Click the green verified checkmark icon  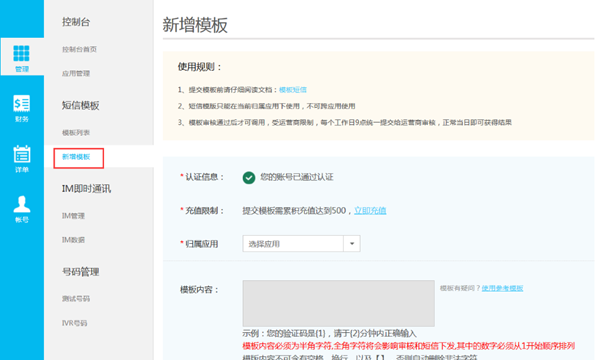[249, 178]
